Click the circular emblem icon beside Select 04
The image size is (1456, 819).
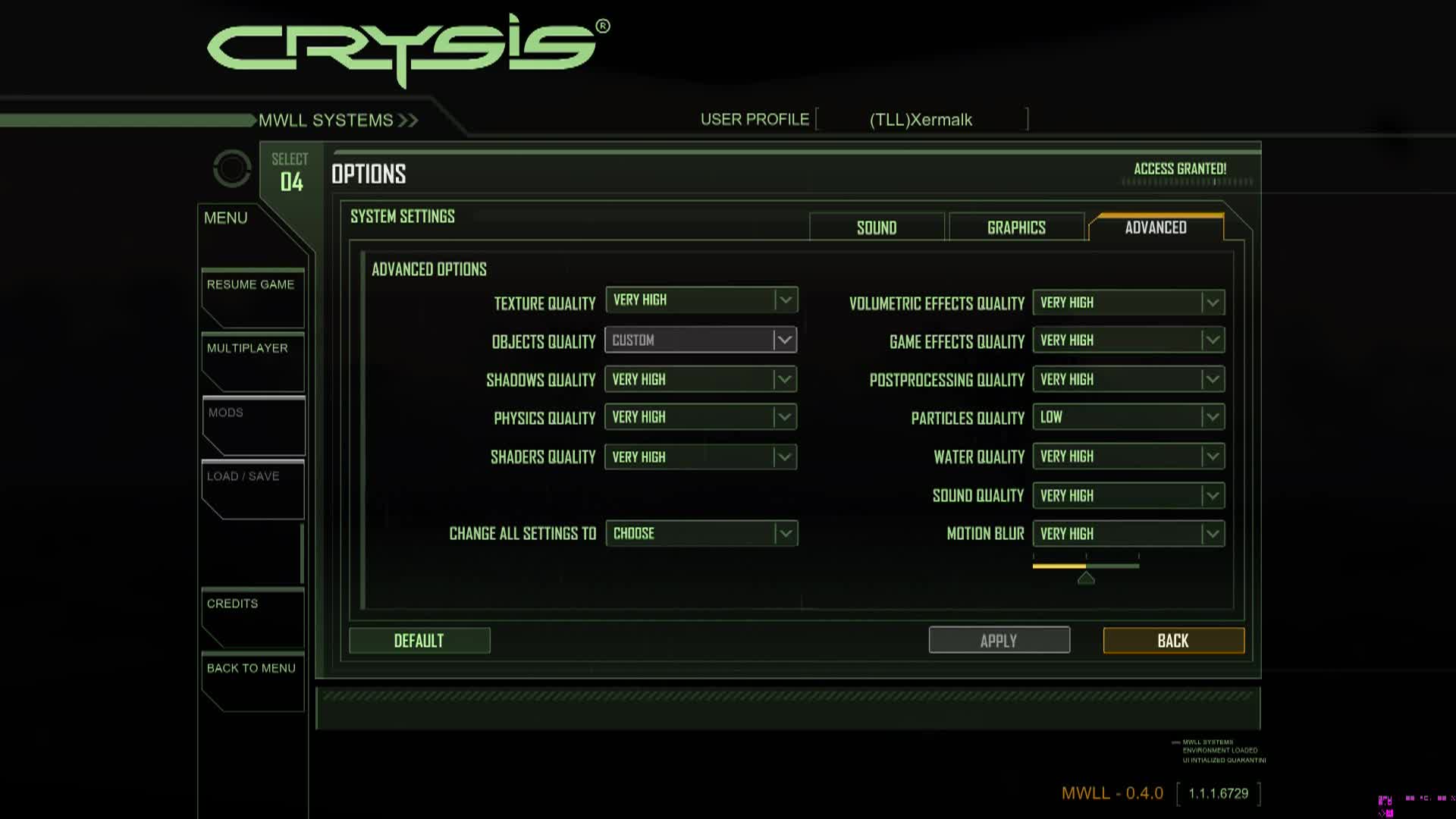pyautogui.click(x=232, y=168)
